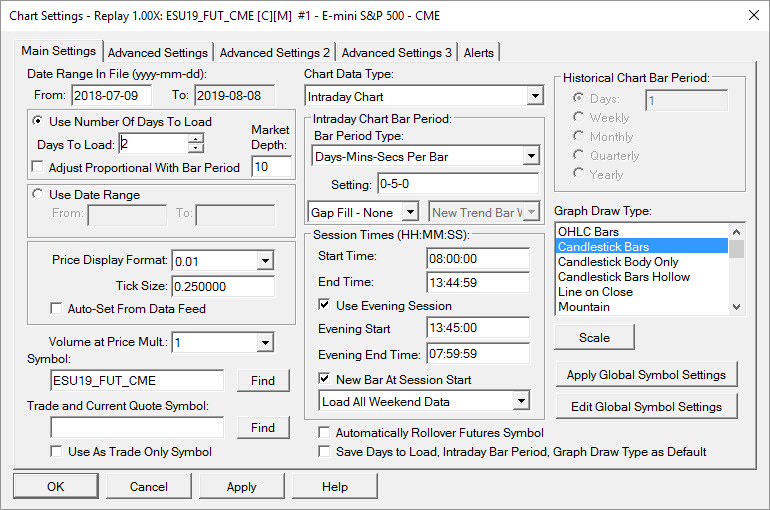Open the Price Display Format dropdown
The width and height of the screenshot is (770, 510).
(265, 261)
